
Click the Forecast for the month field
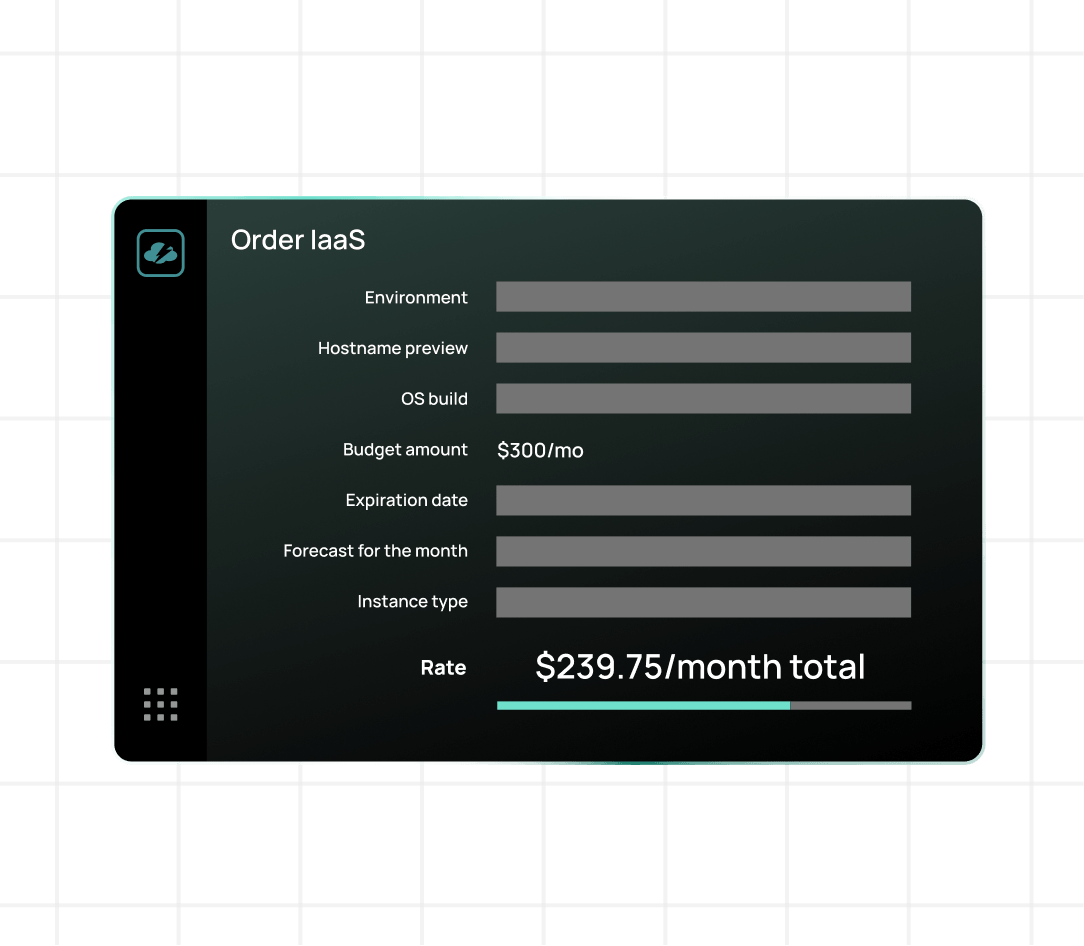coord(703,551)
